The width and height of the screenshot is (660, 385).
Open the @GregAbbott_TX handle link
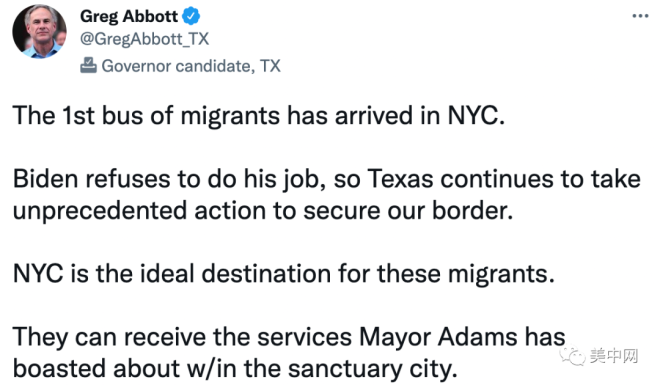(x=144, y=39)
